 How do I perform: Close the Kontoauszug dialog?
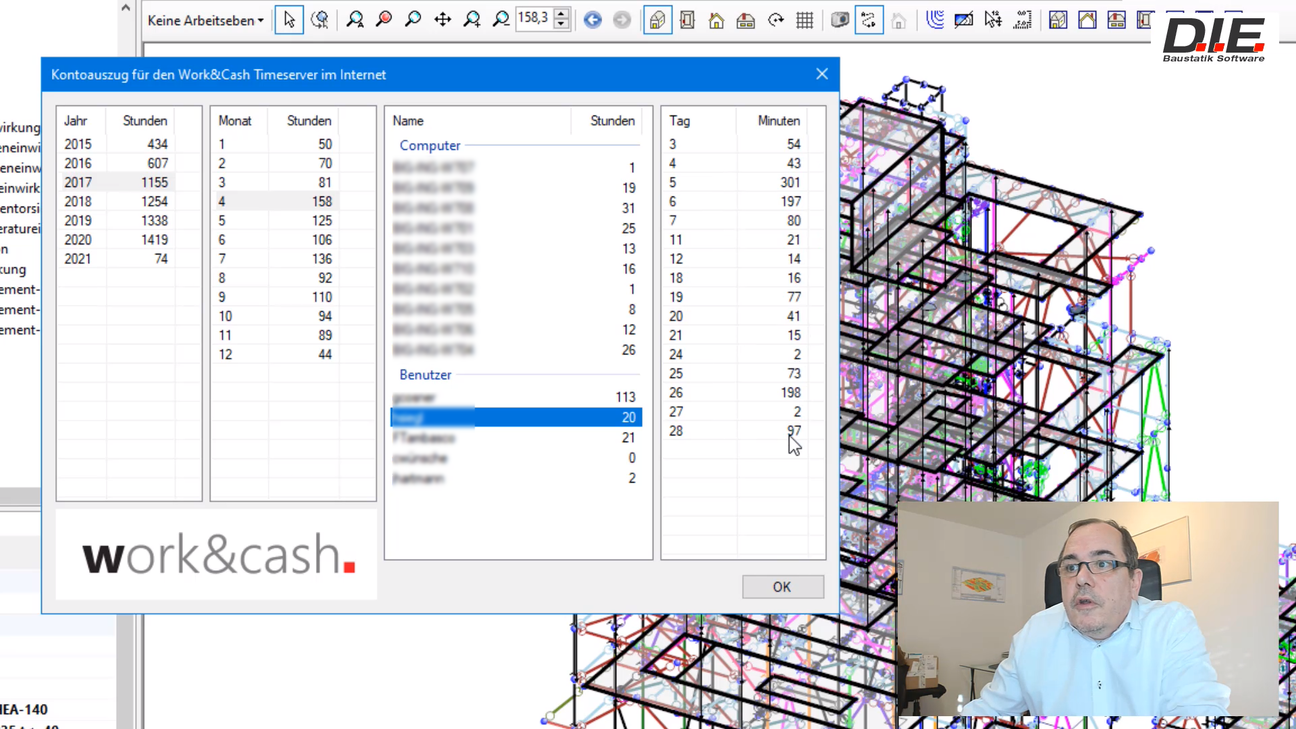[x=821, y=74]
